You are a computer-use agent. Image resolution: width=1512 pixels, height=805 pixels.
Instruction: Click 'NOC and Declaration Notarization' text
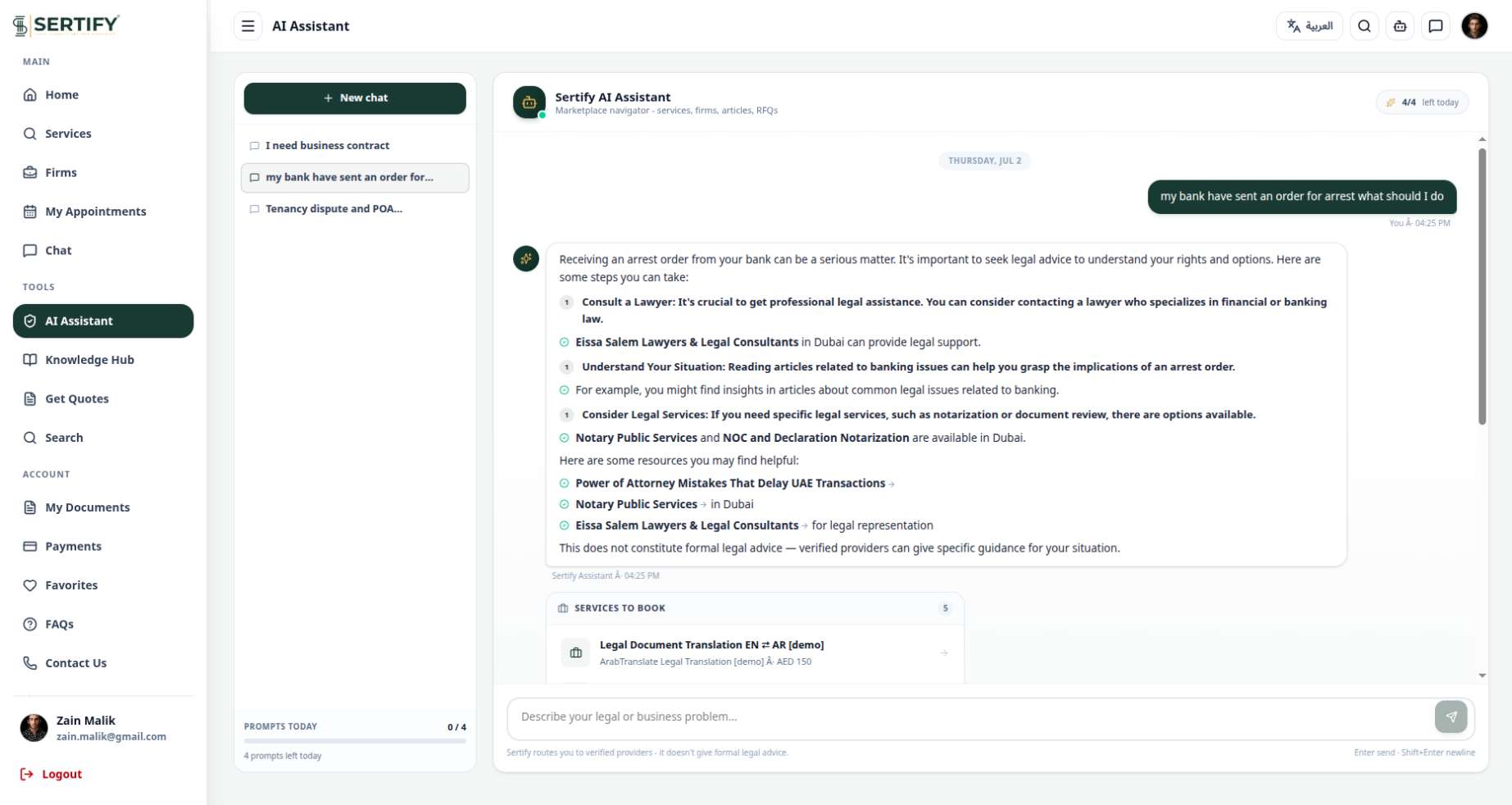click(x=815, y=439)
